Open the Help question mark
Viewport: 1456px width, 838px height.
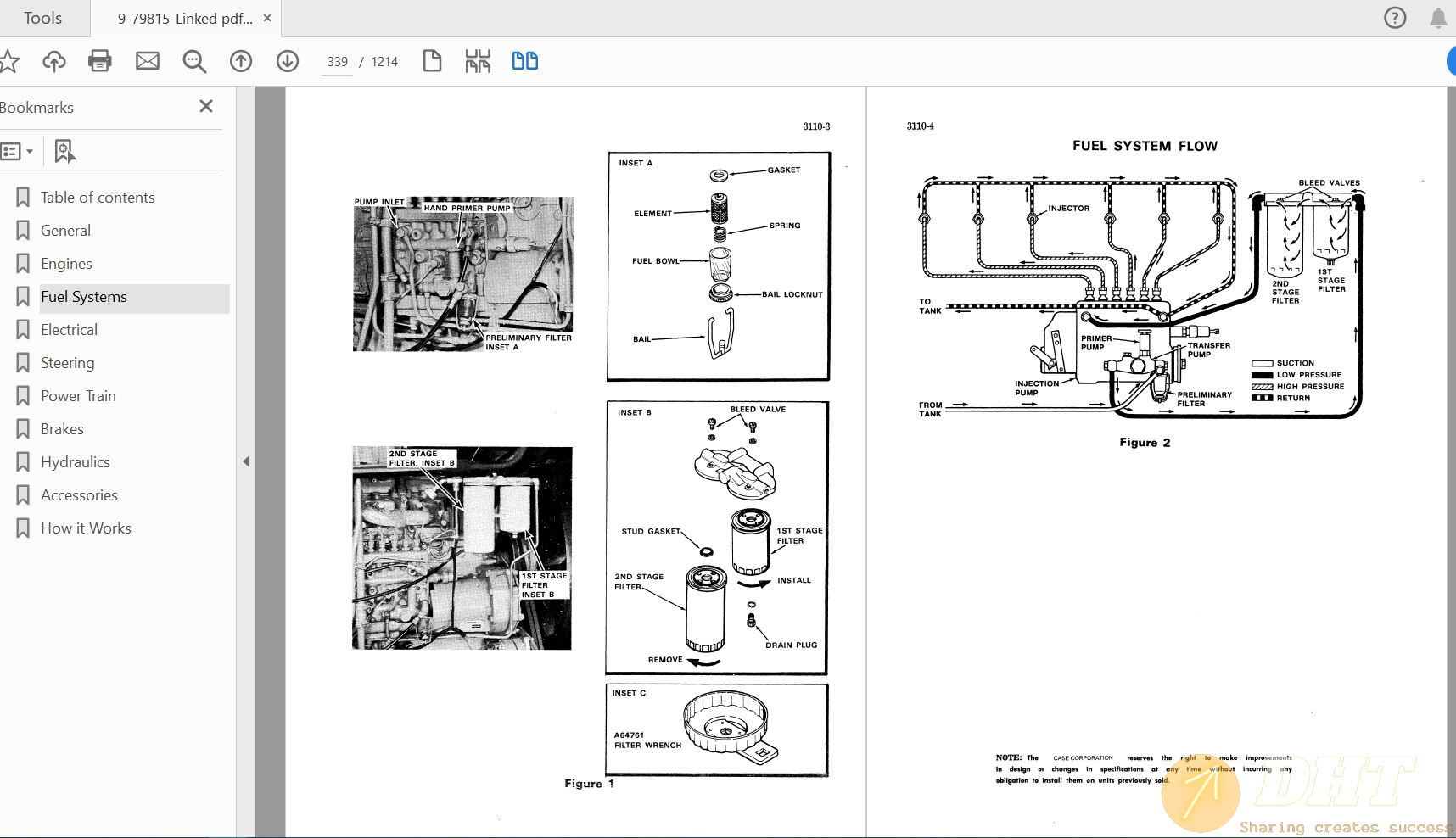click(x=1394, y=17)
